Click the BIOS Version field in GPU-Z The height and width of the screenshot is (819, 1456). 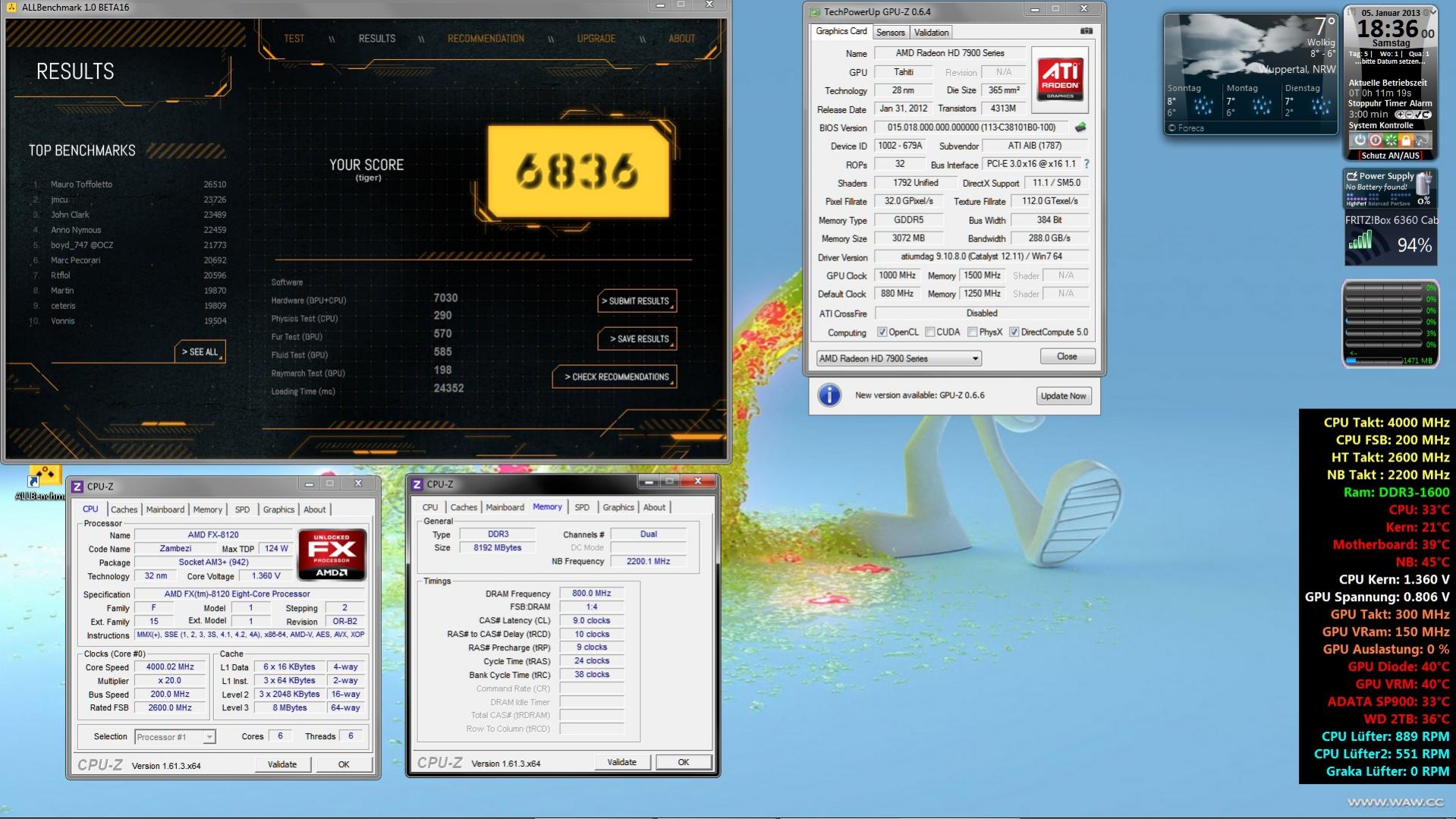point(971,128)
